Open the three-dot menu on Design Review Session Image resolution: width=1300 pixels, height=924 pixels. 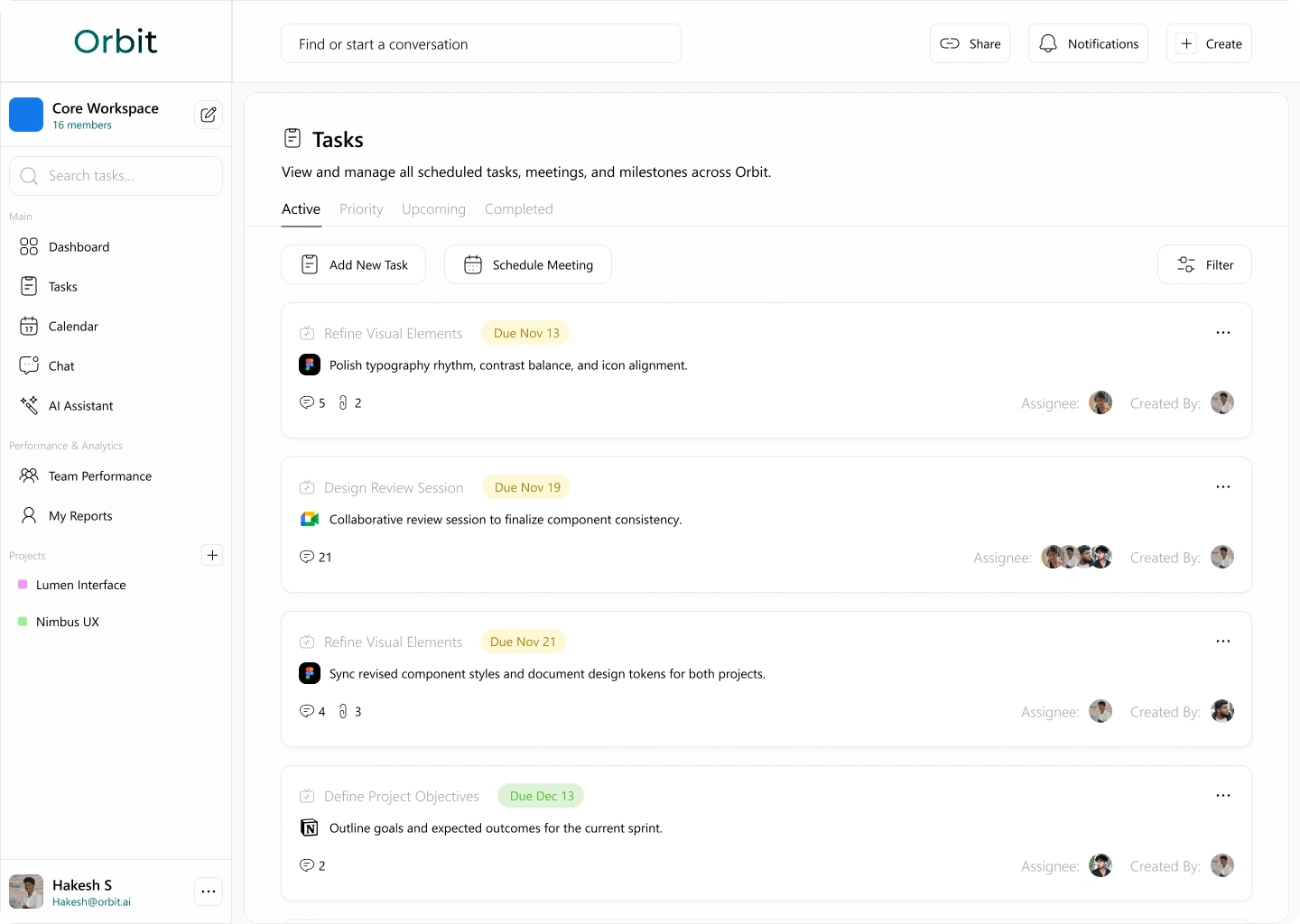click(x=1223, y=486)
